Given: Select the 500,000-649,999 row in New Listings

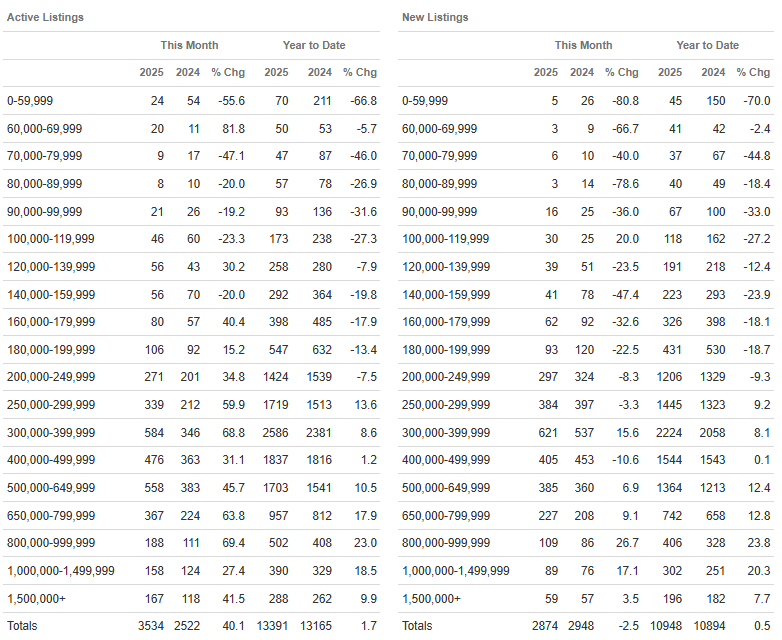Looking at the screenshot, I should click(x=586, y=488).
